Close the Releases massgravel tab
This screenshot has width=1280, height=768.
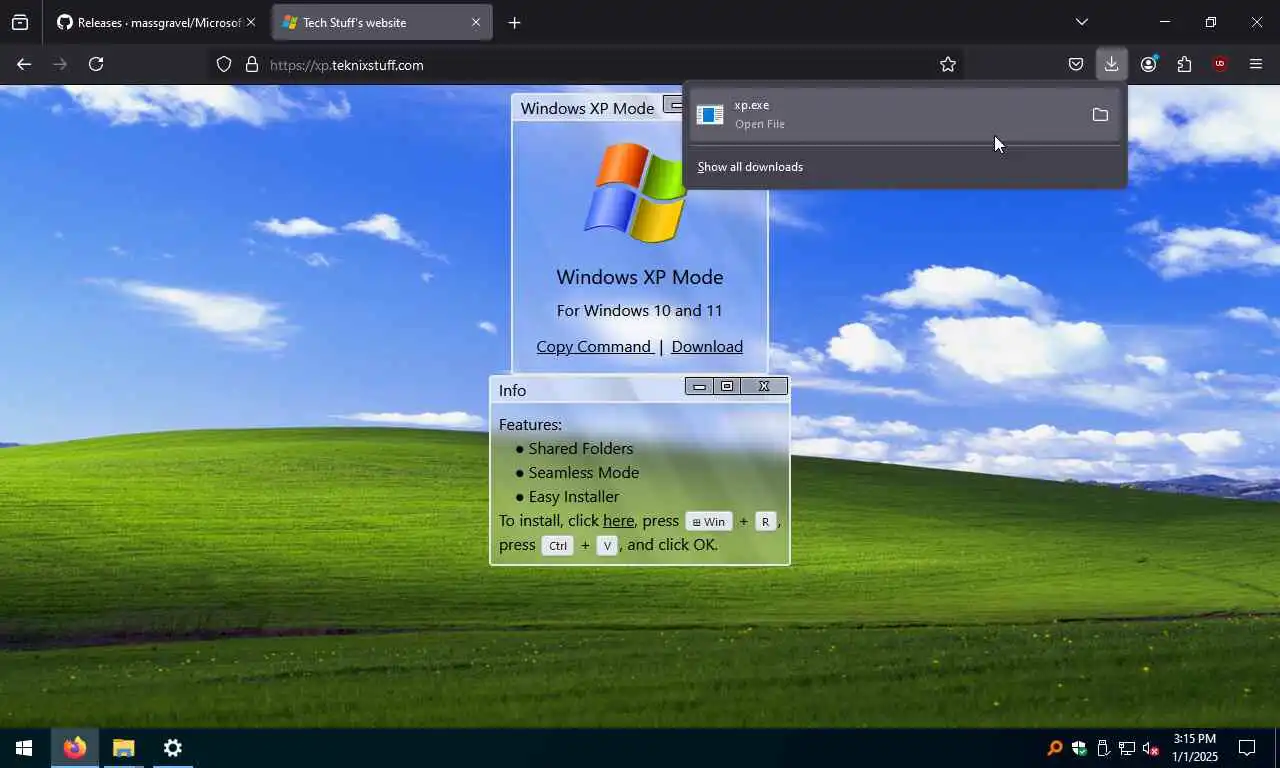(251, 22)
